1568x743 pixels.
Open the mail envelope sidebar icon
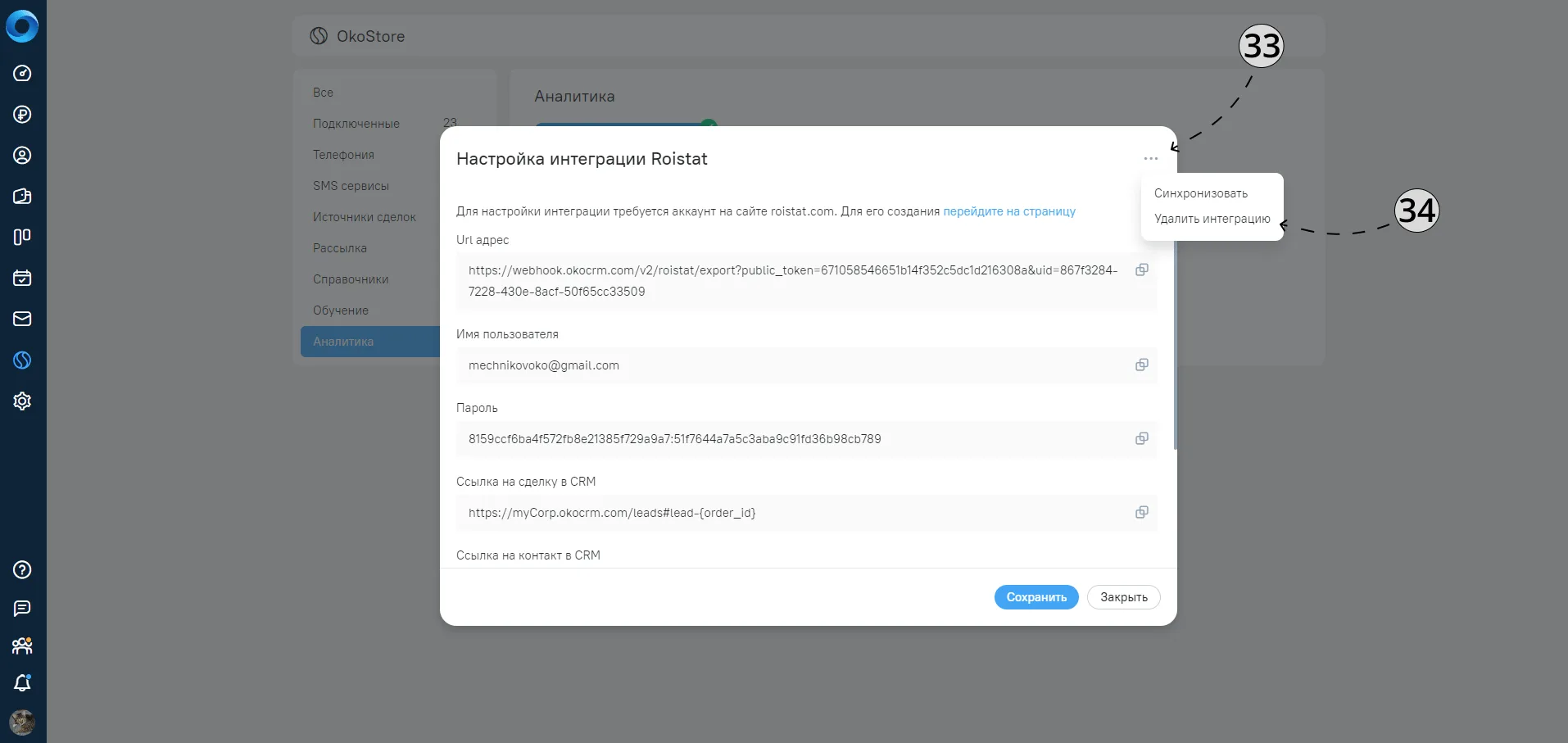tap(22, 319)
